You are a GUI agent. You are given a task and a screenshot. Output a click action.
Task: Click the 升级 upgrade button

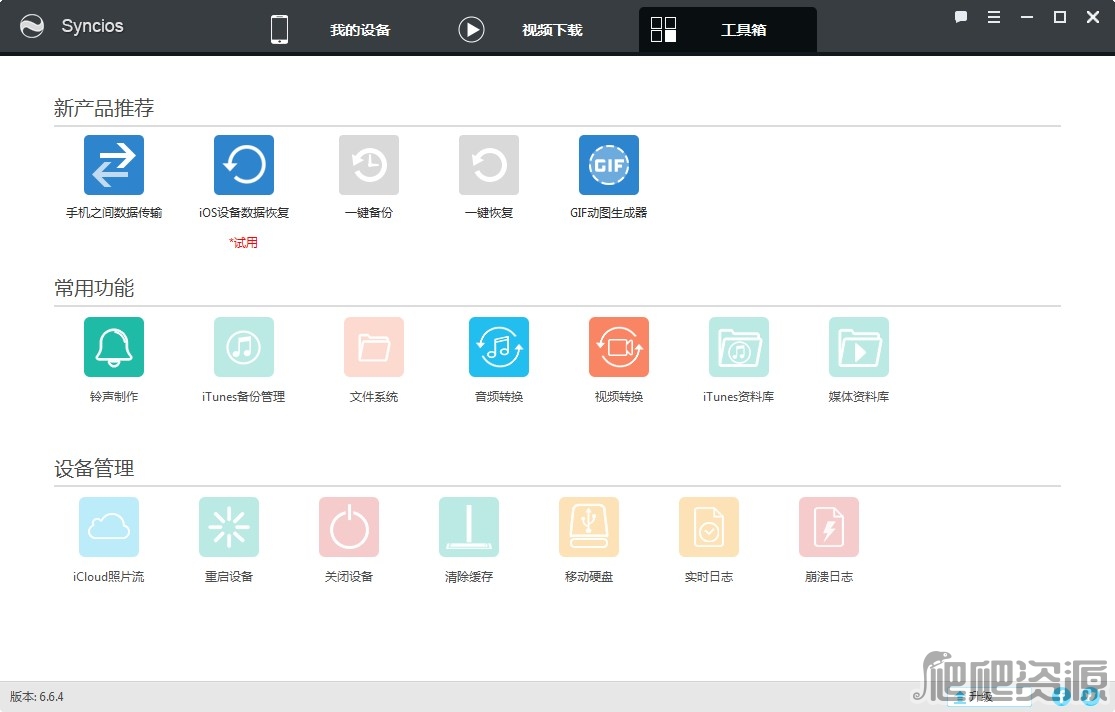(x=989, y=696)
